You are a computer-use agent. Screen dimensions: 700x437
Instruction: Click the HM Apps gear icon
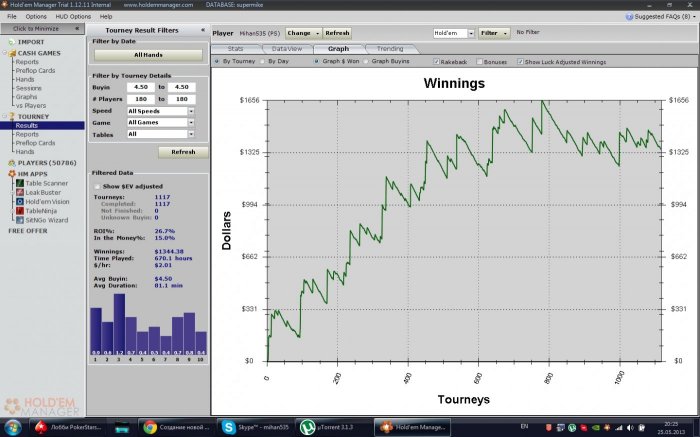tap(12, 174)
